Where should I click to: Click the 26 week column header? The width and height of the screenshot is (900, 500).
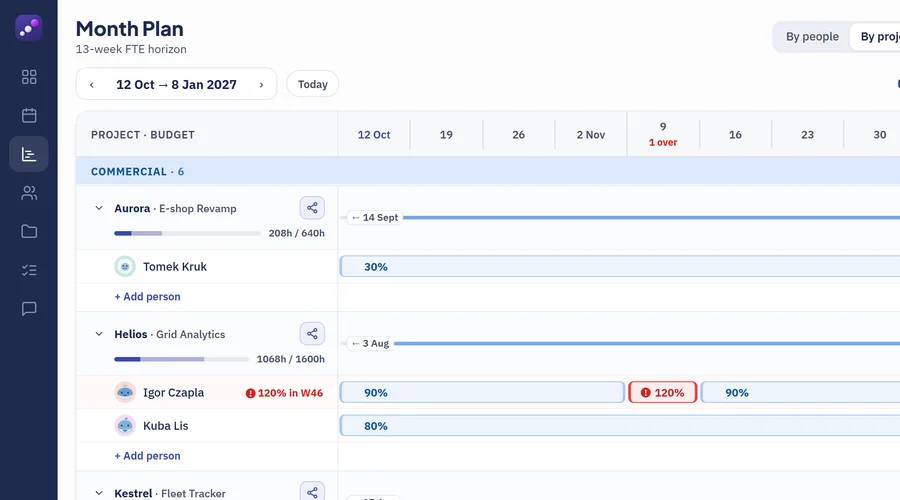518,135
